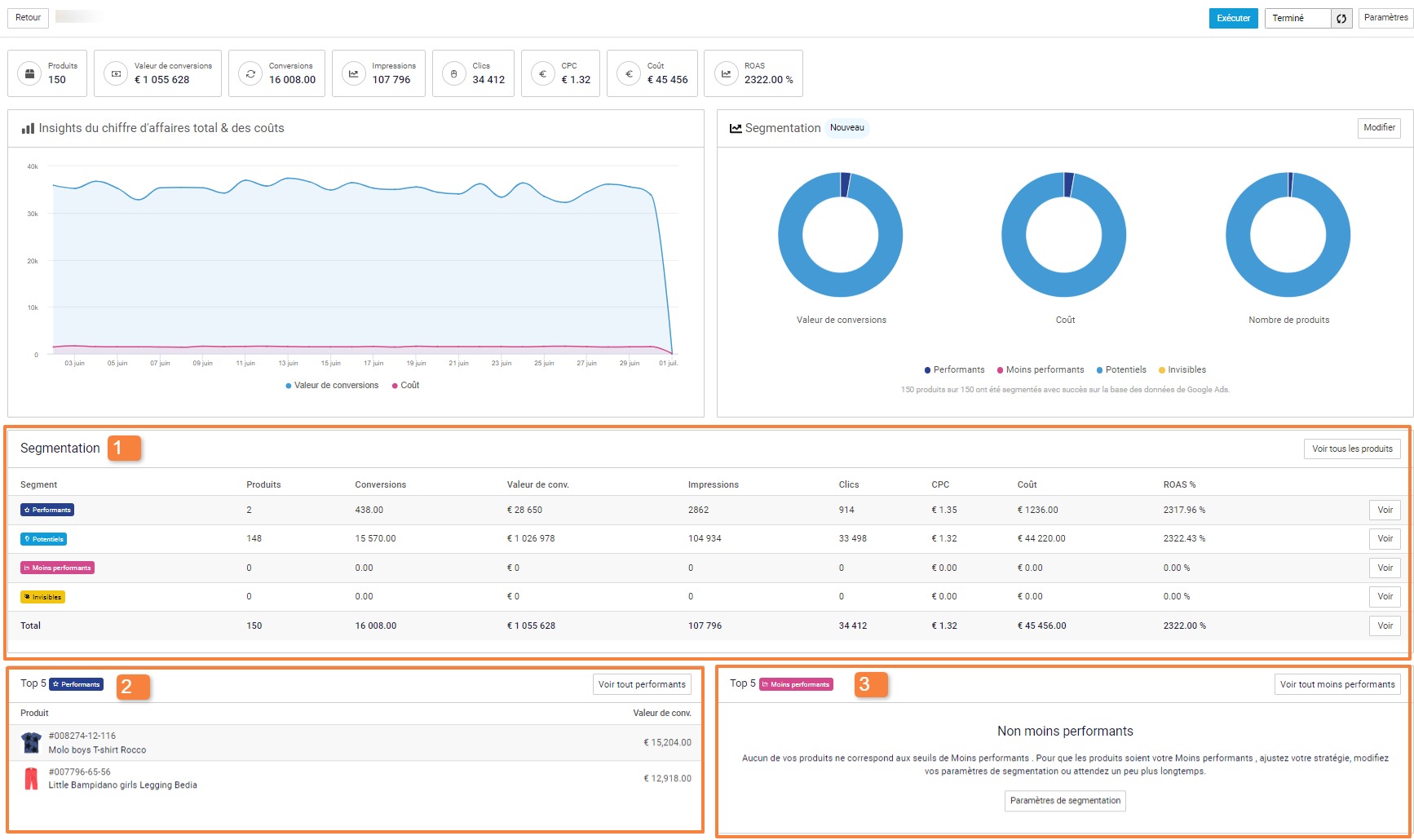Viewport: 1414px width, 840px height.
Task: Toggle Valeur de conversions line chart legend
Action: 332,385
